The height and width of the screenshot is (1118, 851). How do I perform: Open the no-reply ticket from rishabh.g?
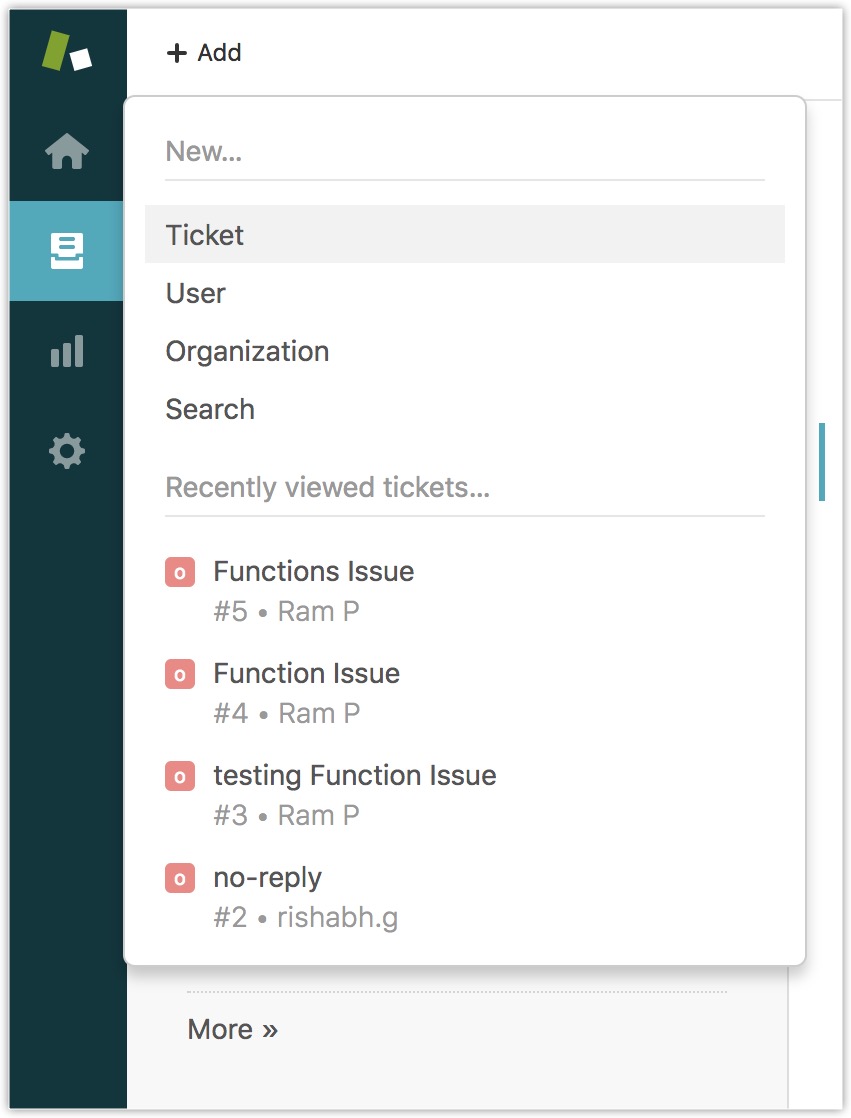point(267,878)
